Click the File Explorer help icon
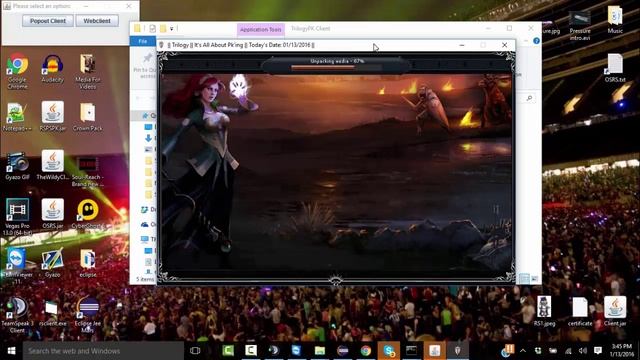 pos(536,41)
